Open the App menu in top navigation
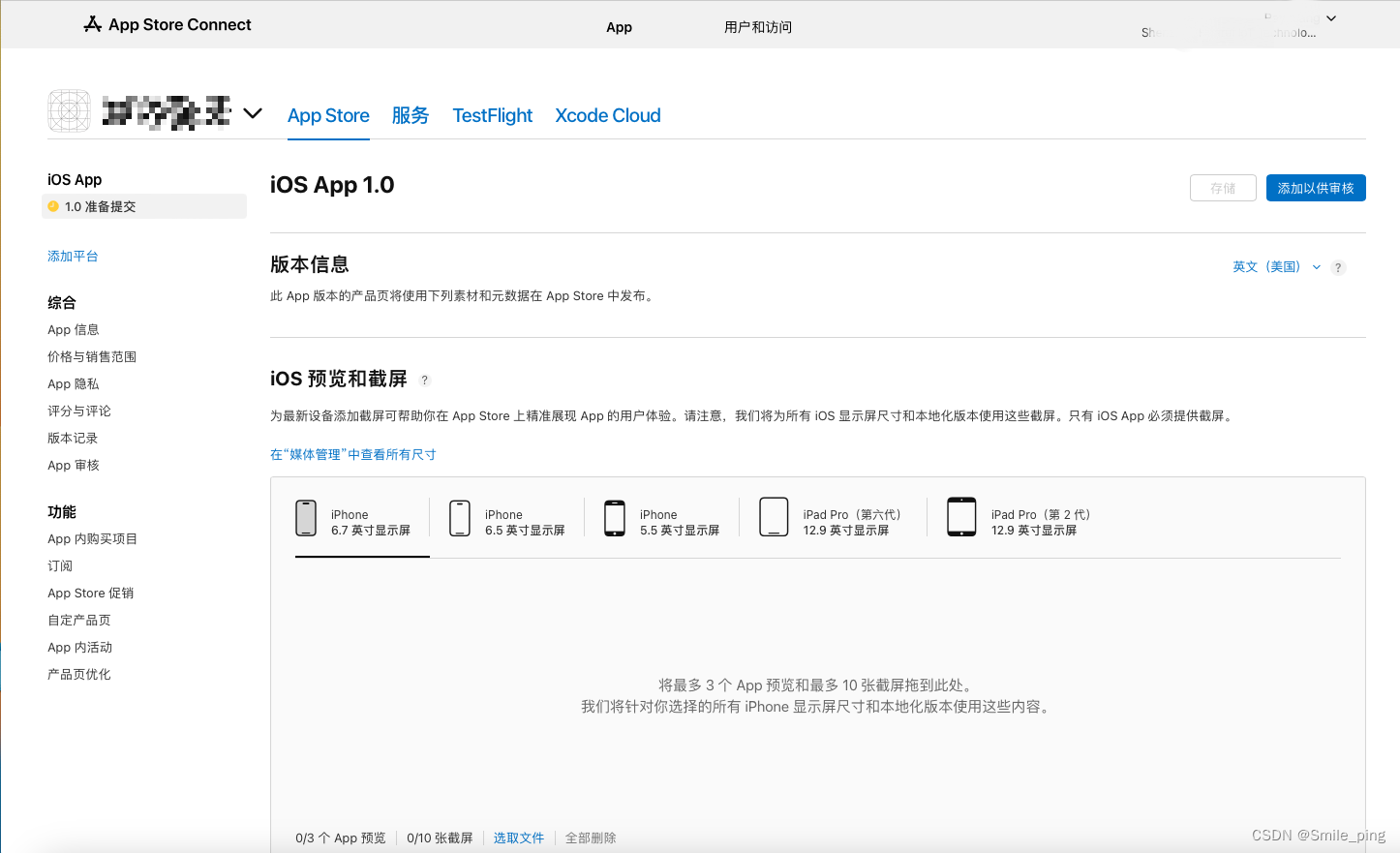 pos(620,27)
